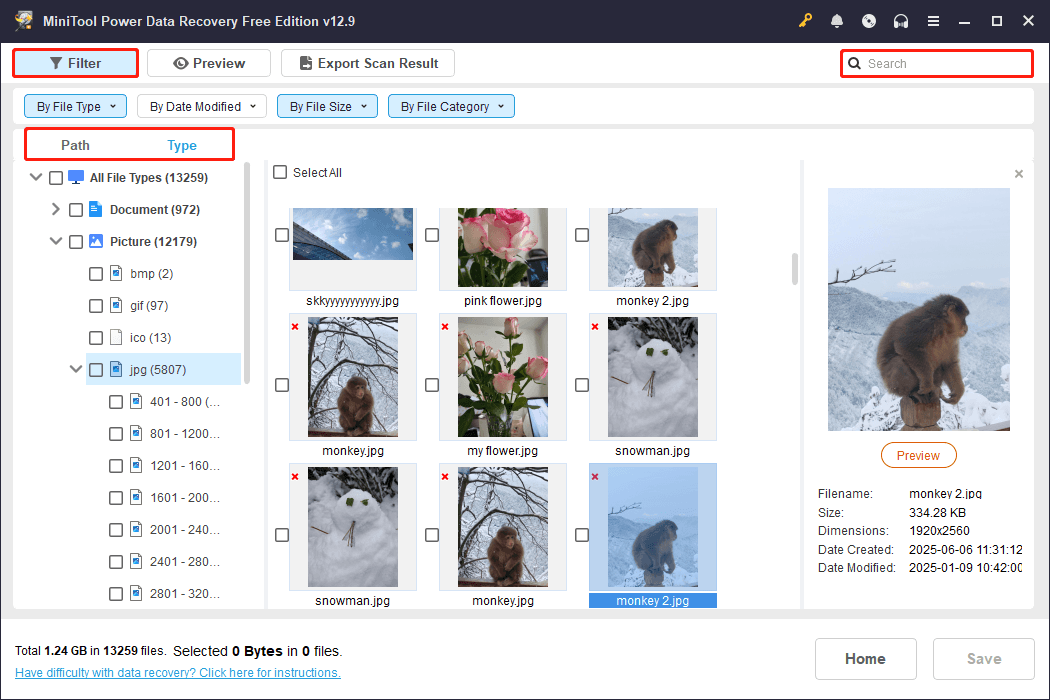Click into the Search field
The image size is (1050, 700).
[937, 64]
